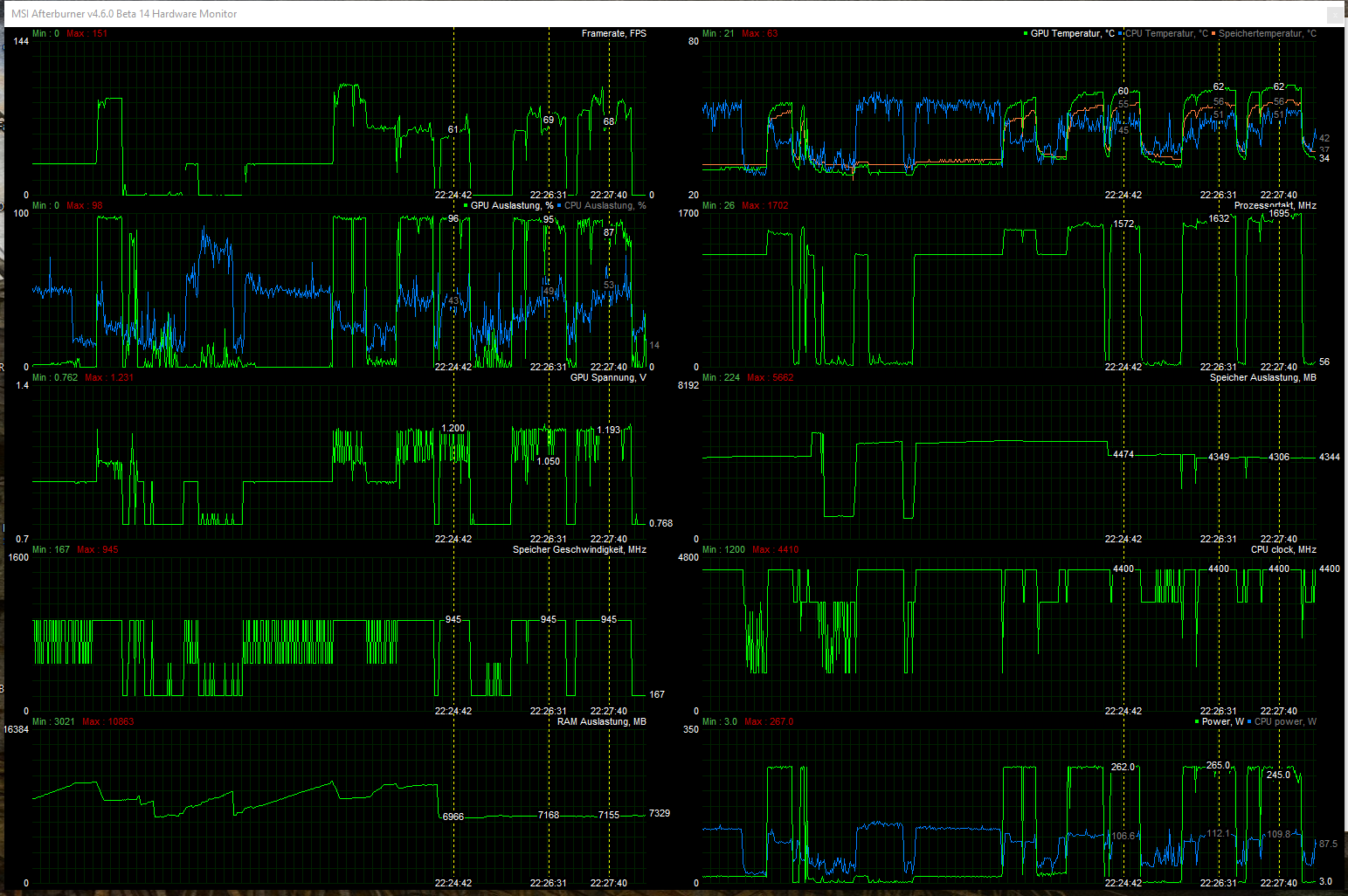Click the GPU Spannung, V graph title

point(609,378)
